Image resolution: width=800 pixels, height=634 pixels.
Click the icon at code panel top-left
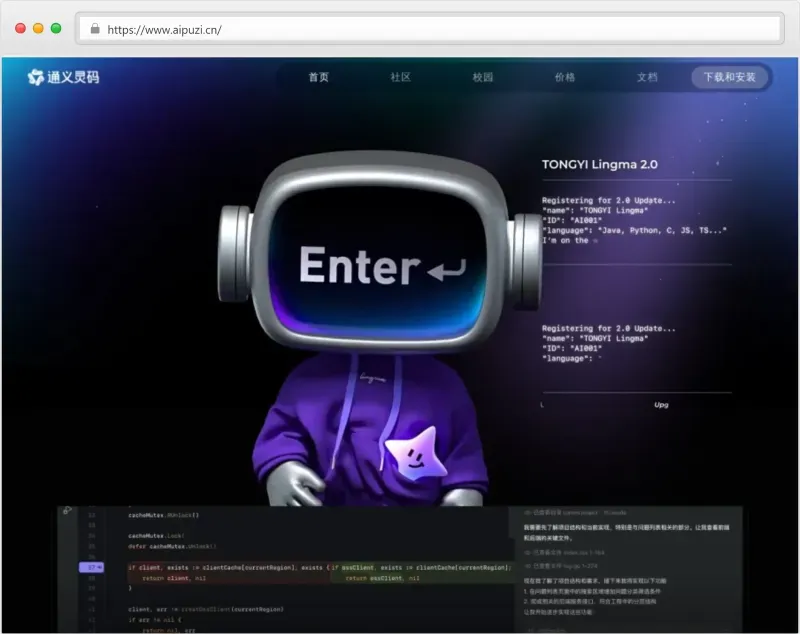67,511
